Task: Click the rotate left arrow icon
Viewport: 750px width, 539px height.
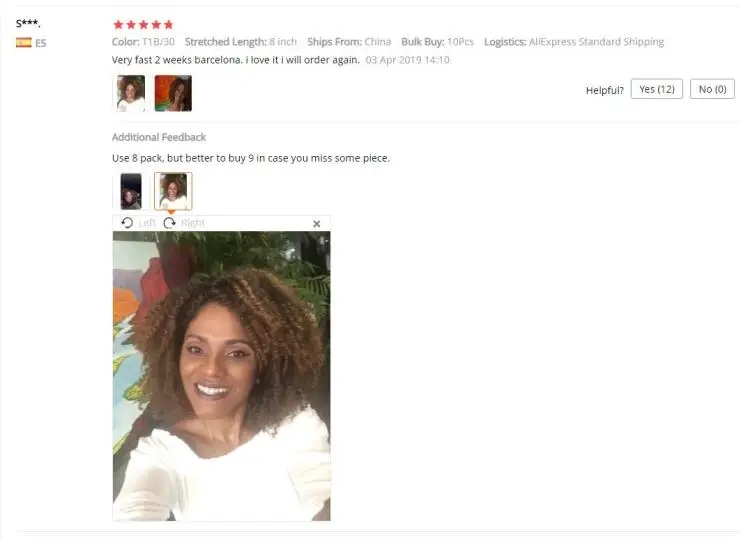Action: (x=127, y=223)
